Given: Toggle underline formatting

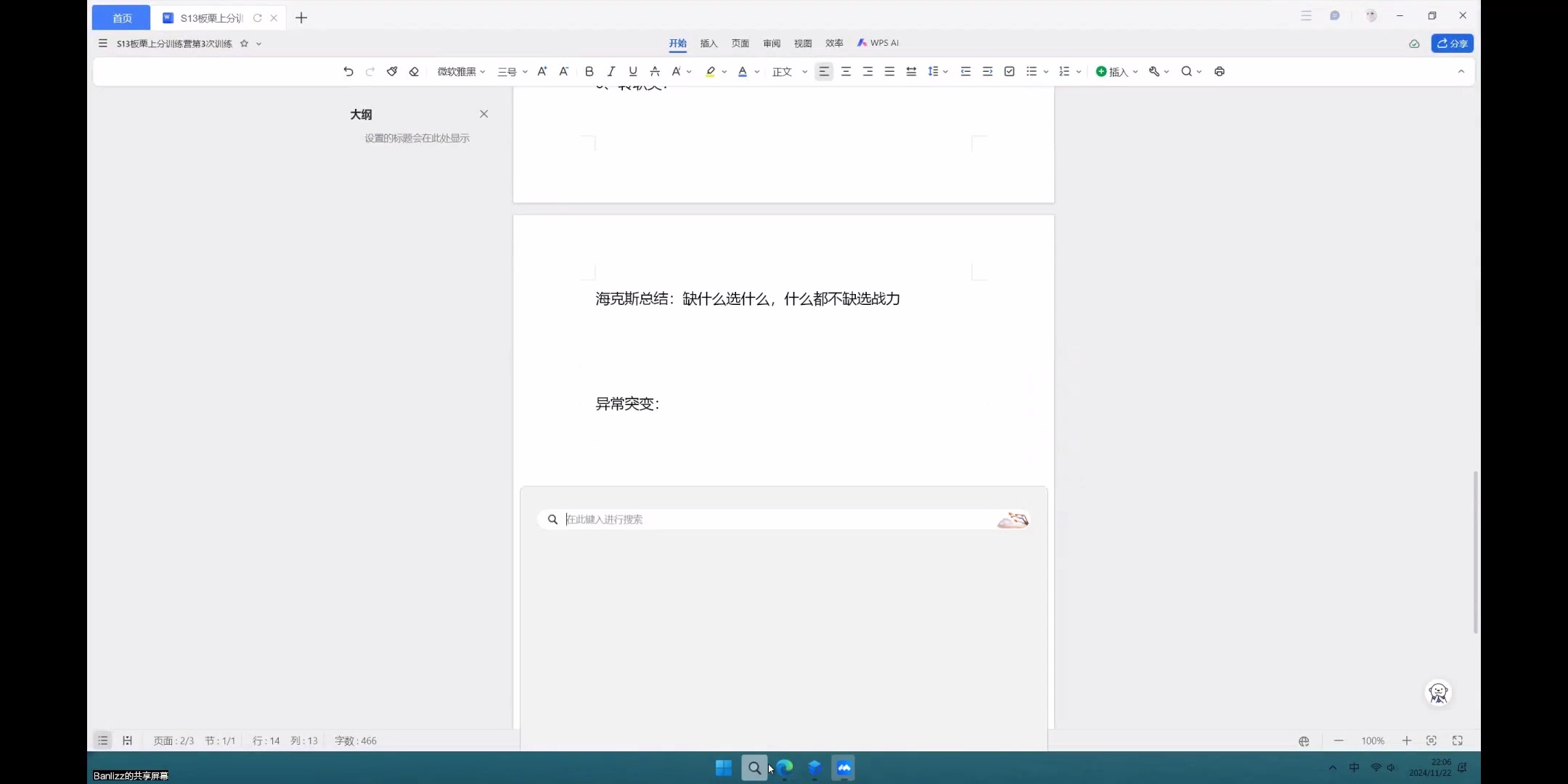Looking at the screenshot, I should pyautogui.click(x=632, y=71).
